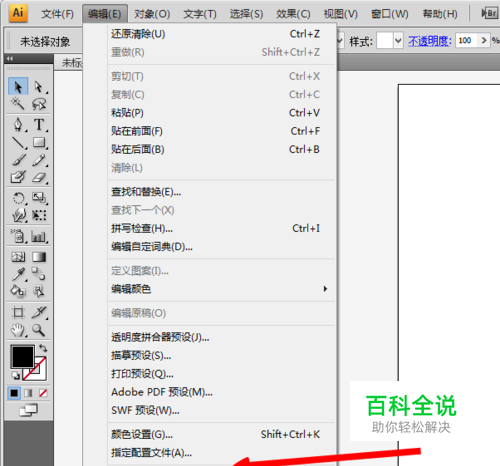Select the Free Transform tool

(x=39, y=215)
